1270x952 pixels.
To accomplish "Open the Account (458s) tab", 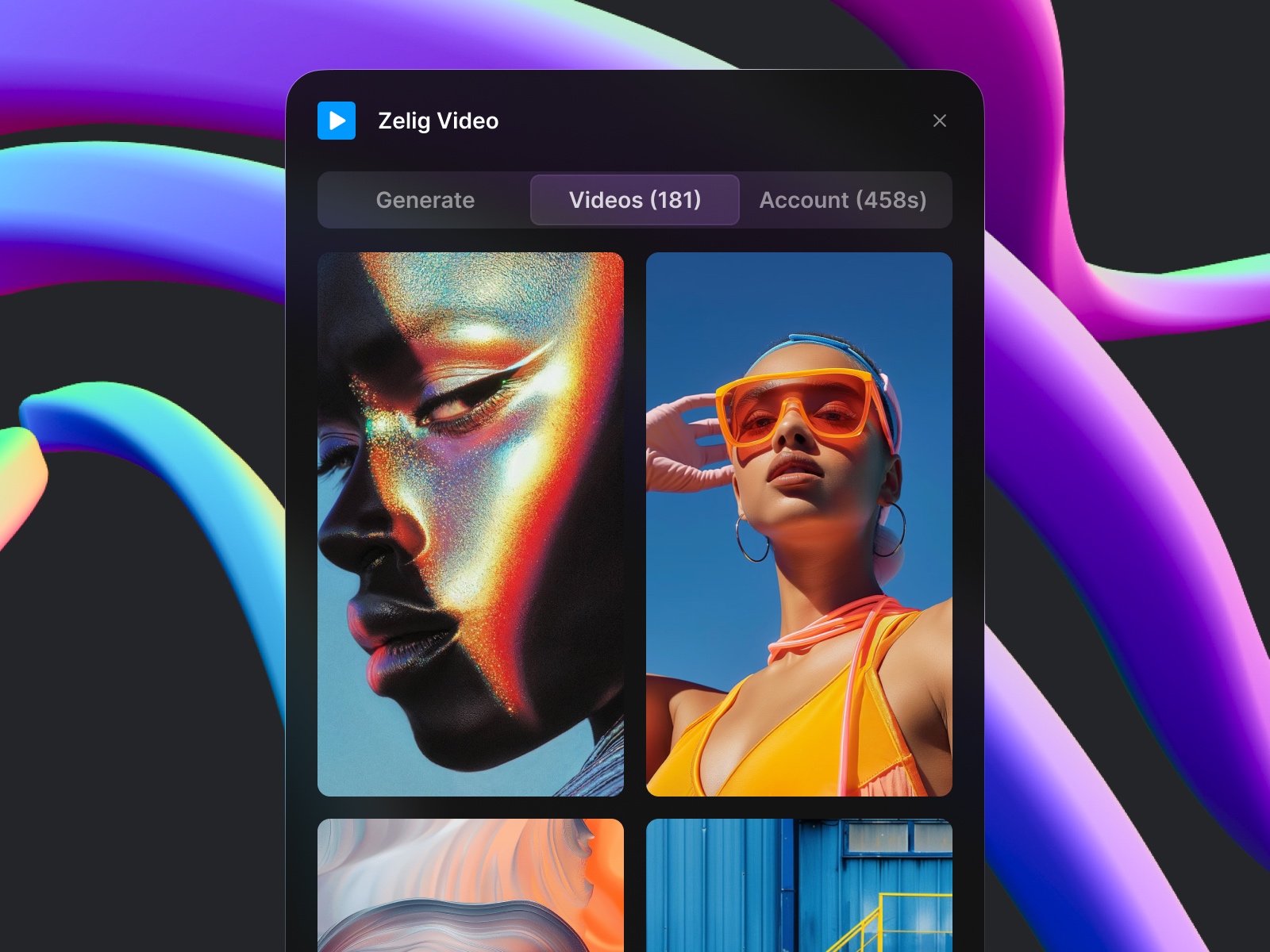I will point(843,200).
